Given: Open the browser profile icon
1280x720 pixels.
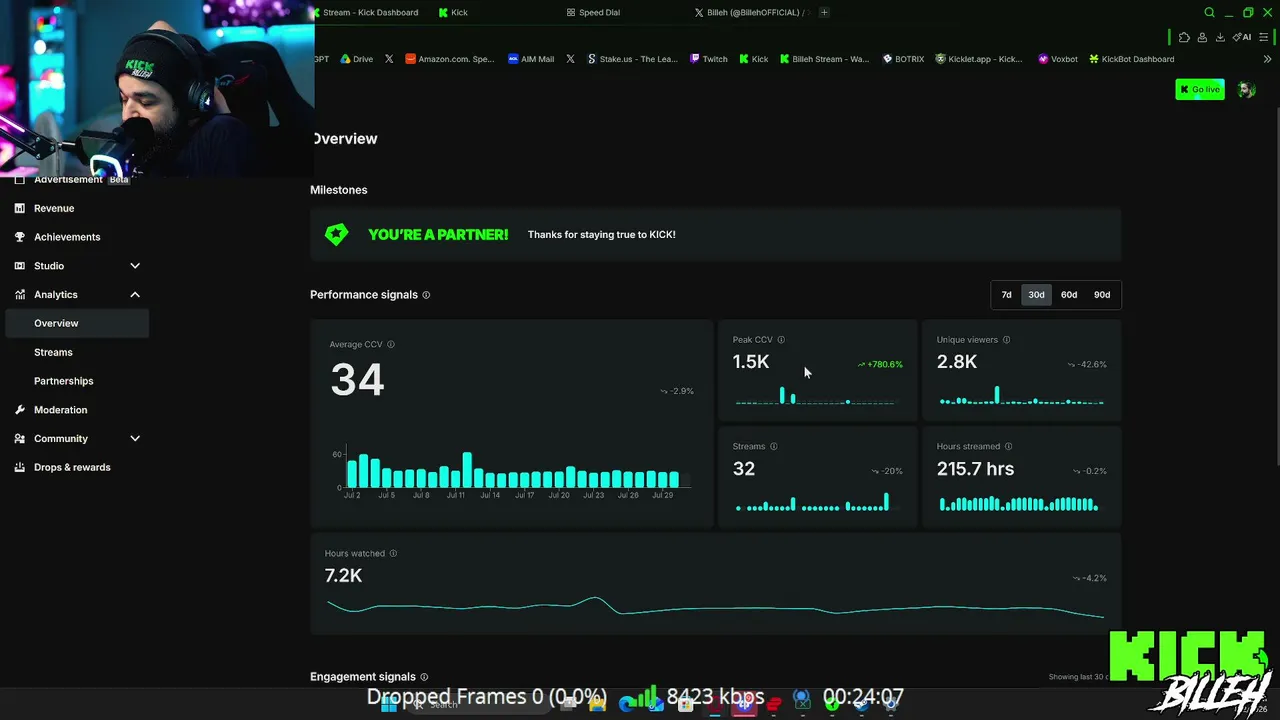Looking at the screenshot, I should click(x=1202, y=37).
